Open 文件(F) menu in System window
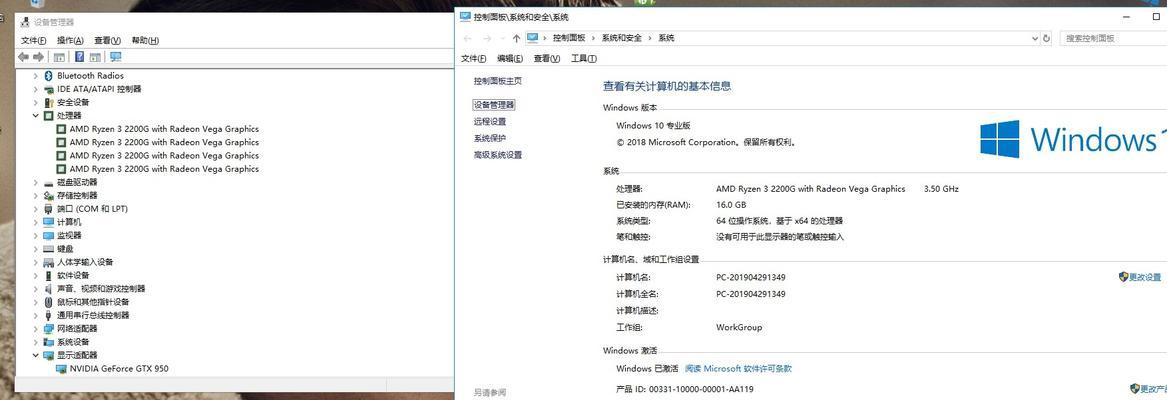 coord(473,59)
